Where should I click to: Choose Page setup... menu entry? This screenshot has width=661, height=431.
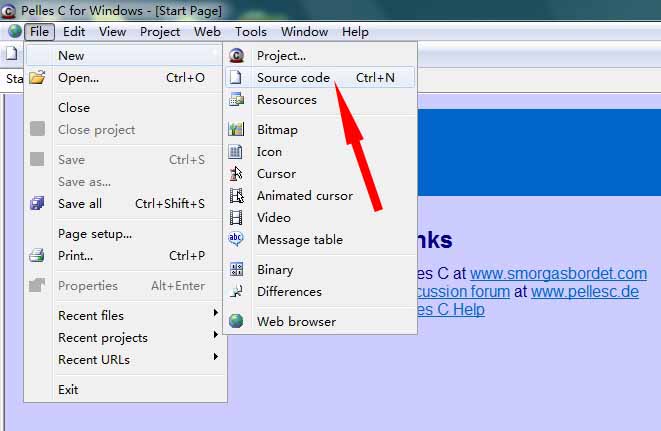124,234
